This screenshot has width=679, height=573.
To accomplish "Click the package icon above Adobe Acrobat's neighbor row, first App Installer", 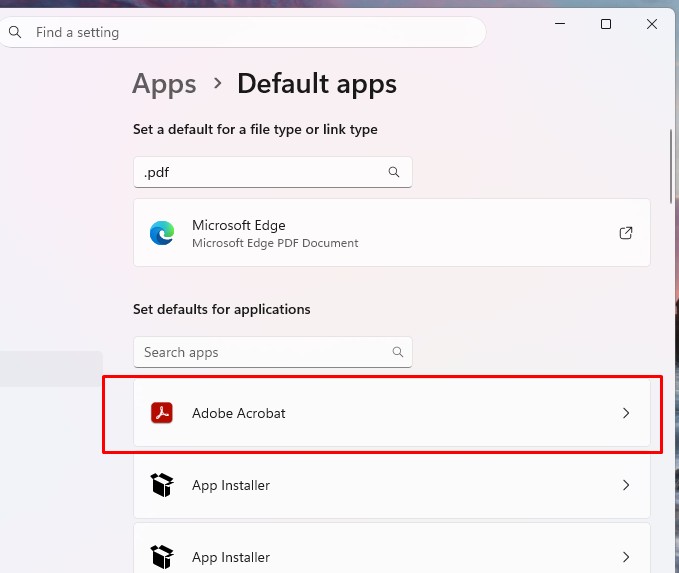I will click(162, 485).
